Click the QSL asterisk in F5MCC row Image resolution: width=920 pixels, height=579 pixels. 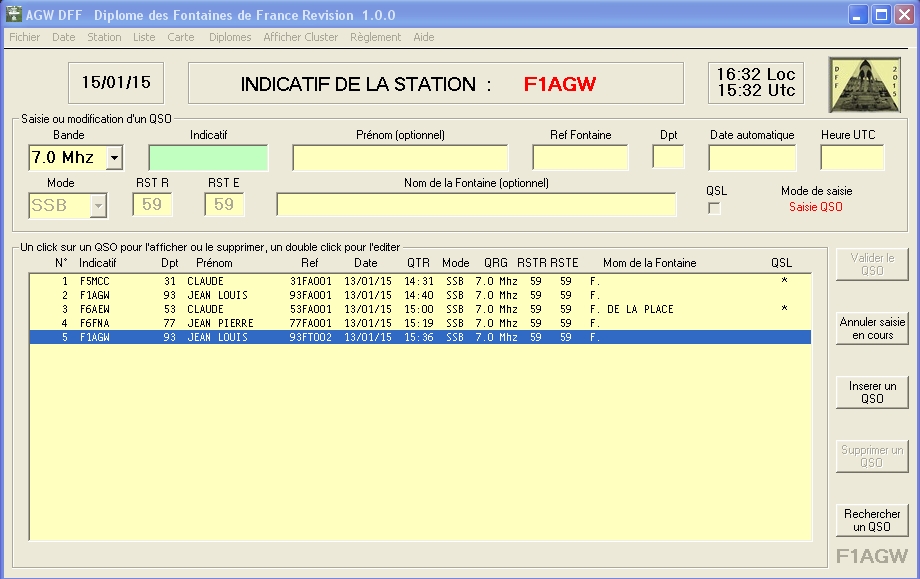coord(784,280)
